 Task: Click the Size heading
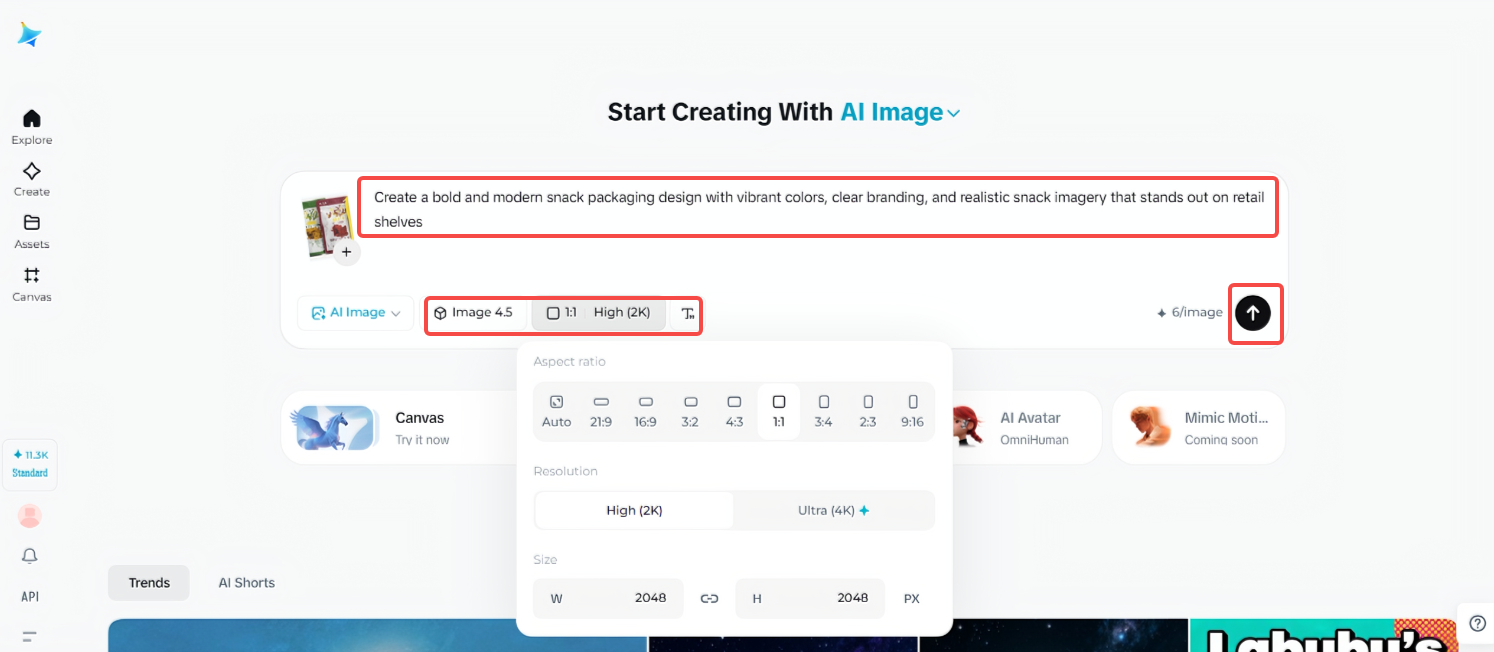click(x=545, y=560)
